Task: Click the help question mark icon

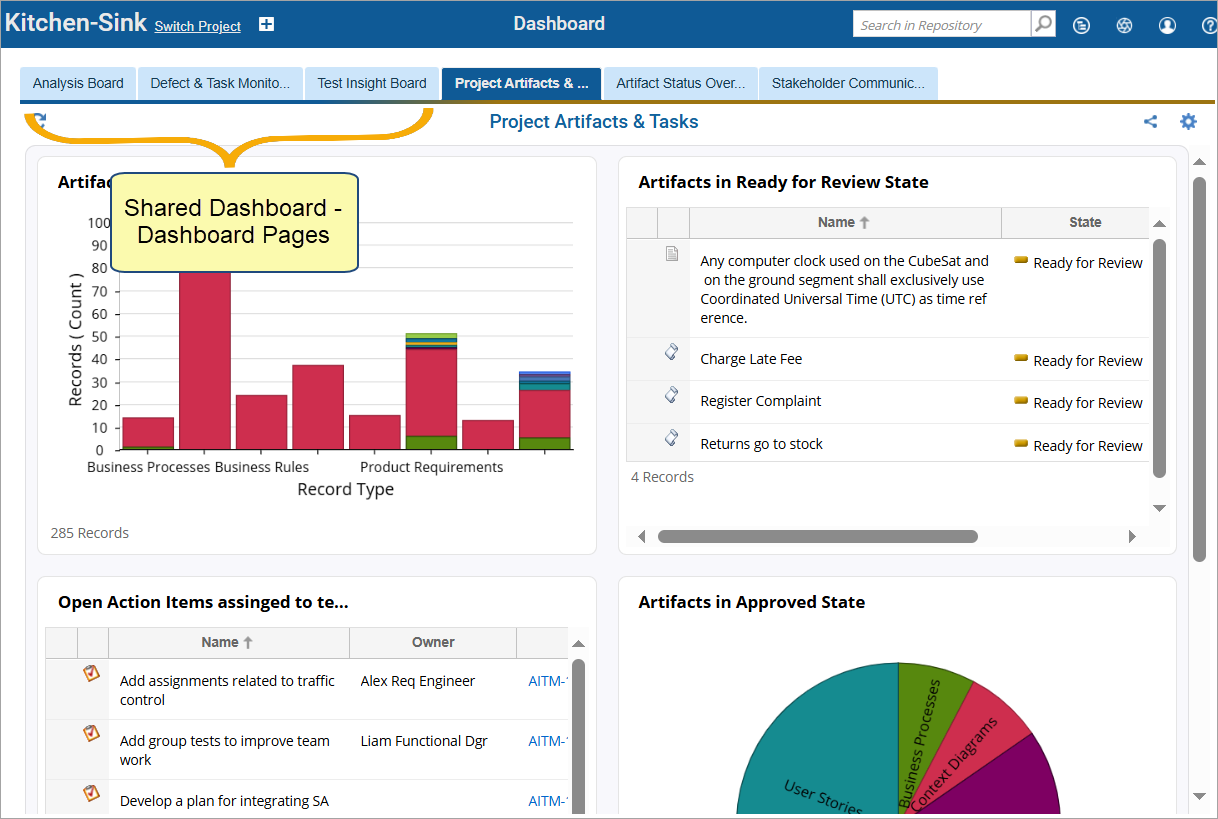Action: pyautogui.click(x=1208, y=26)
